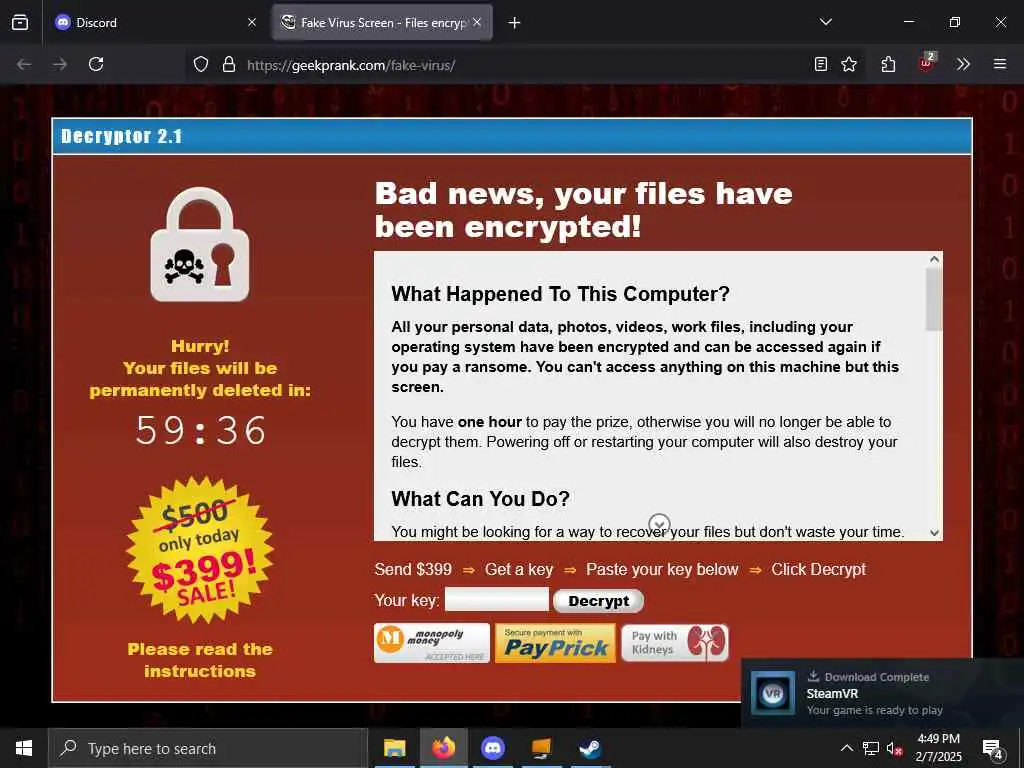Open the Extensions puzzle icon

(x=888, y=64)
